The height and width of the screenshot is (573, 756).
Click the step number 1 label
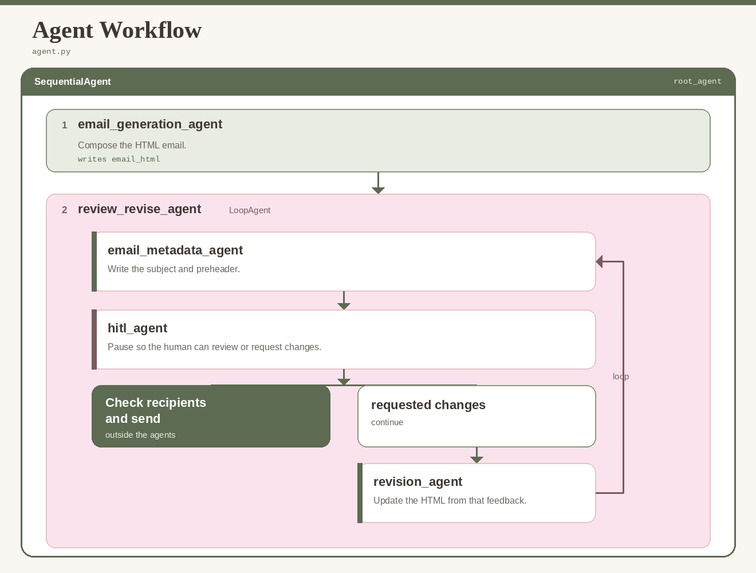click(65, 125)
